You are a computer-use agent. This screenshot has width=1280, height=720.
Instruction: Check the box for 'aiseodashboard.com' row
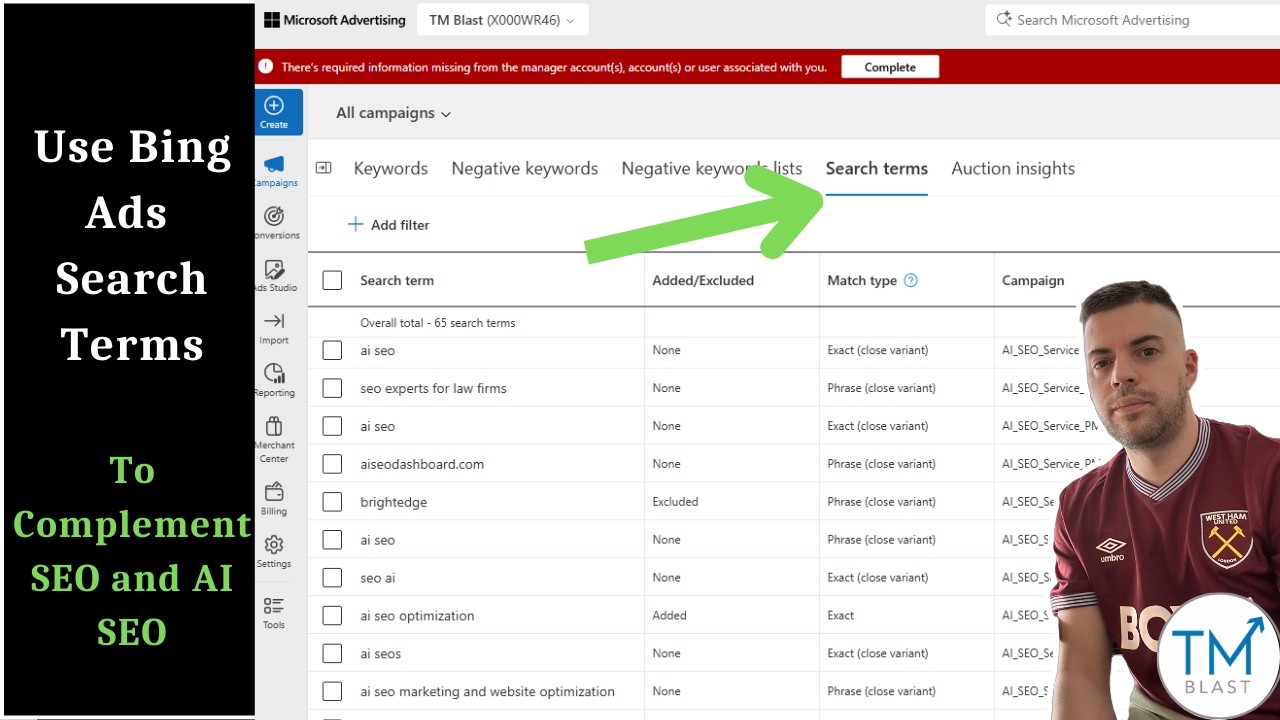pyautogui.click(x=332, y=464)
